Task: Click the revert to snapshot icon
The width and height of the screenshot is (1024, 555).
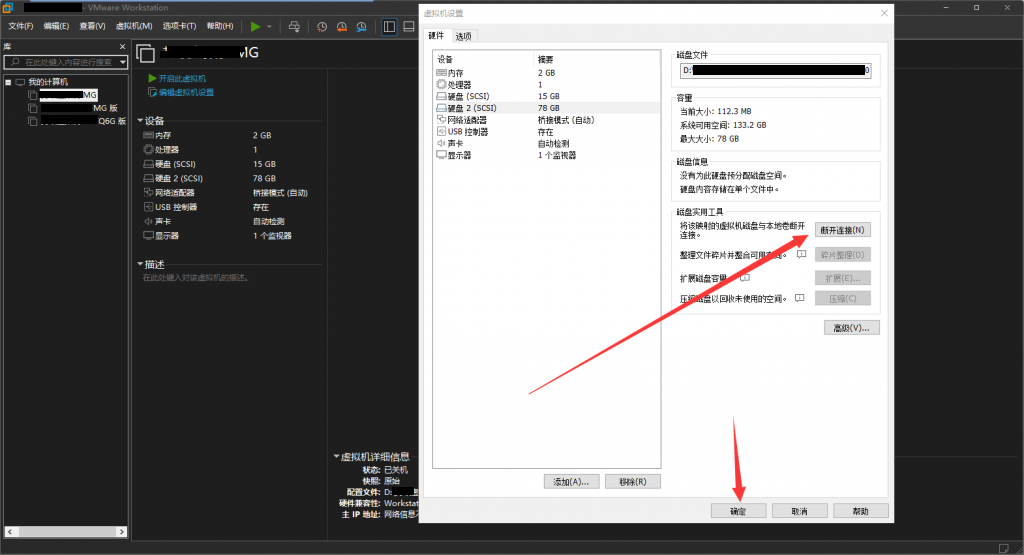Action: (x=342, y=27)
